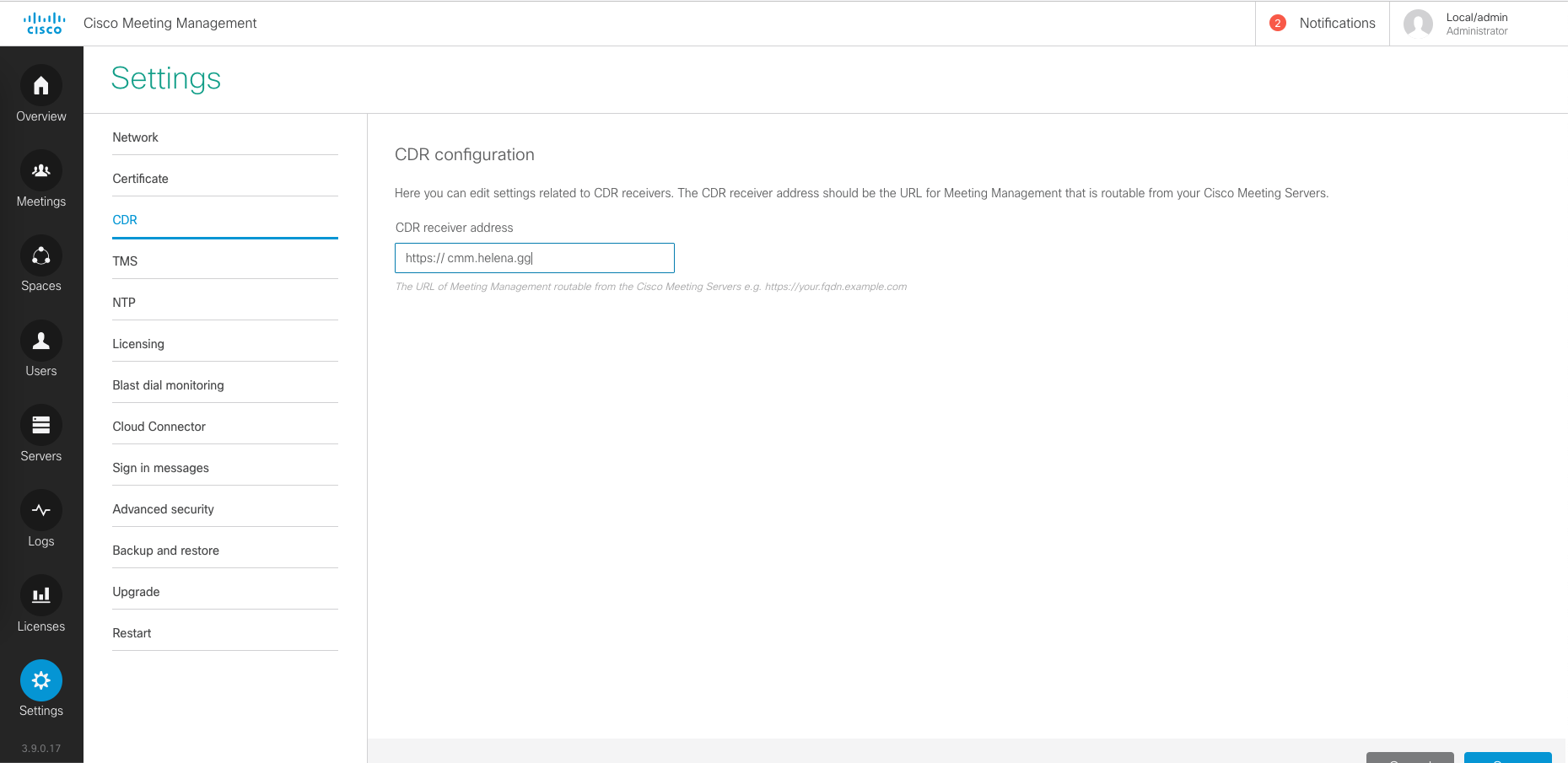
Task: Click into the CDR receiver address field
Action: coord(534,258)
